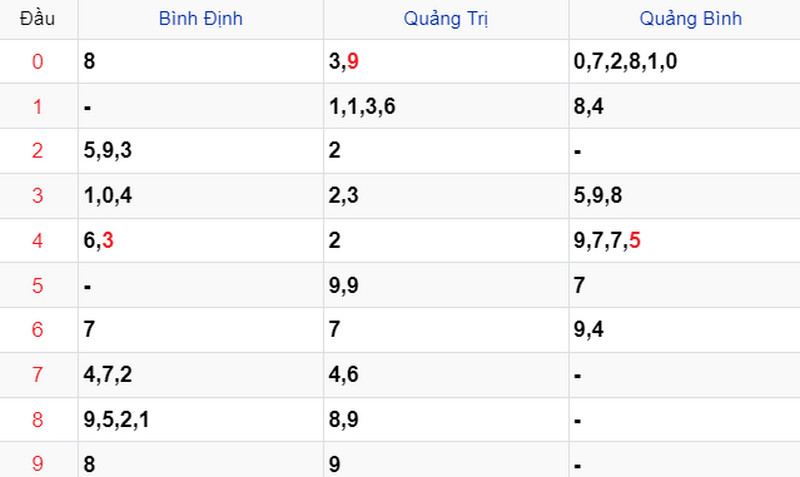Image resolution: width=800 pixels, height=477 pixels.
Task: Click the Bình Định cell showing 6,3
Action: [x=201, y=241]
